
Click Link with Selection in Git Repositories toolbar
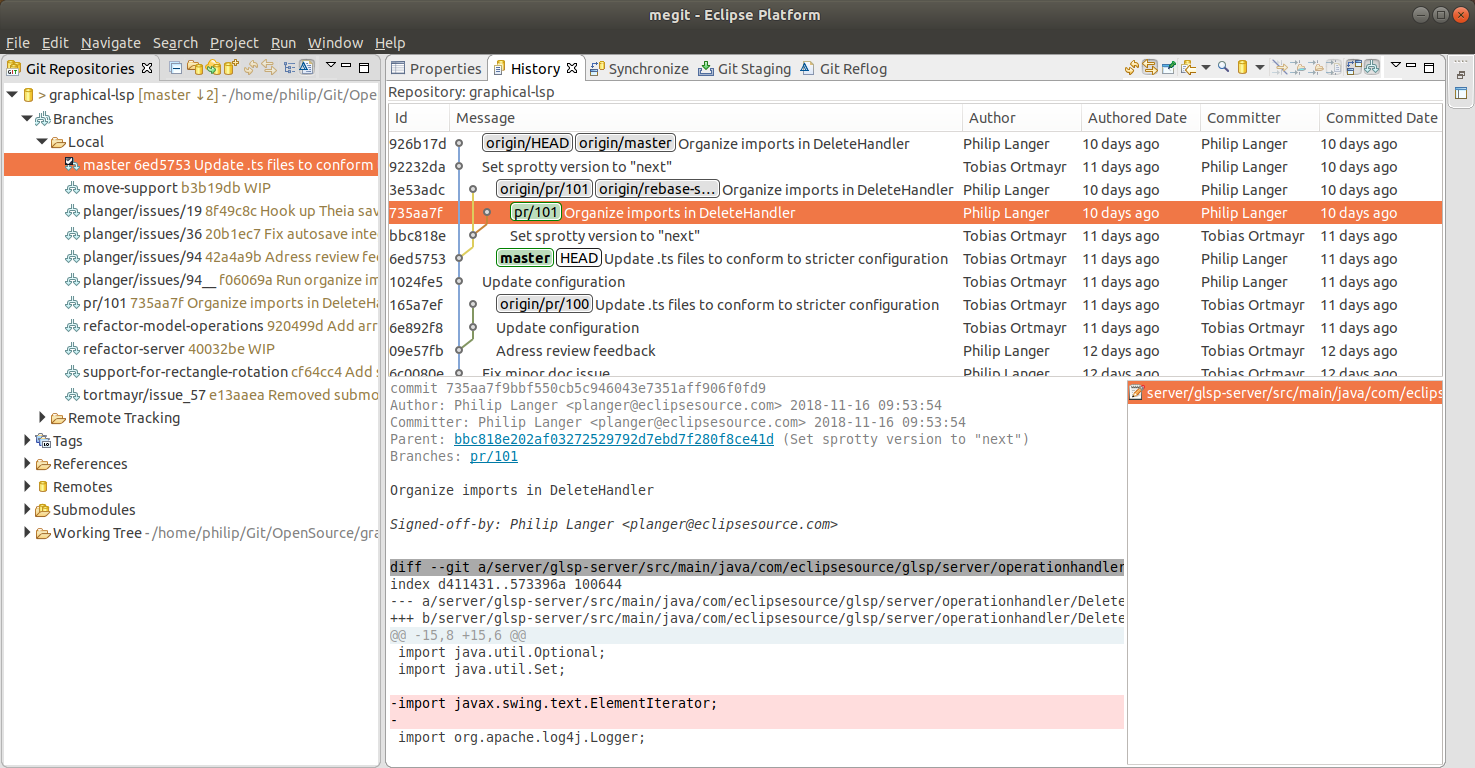pyautogui.click(x=269, y=68)
